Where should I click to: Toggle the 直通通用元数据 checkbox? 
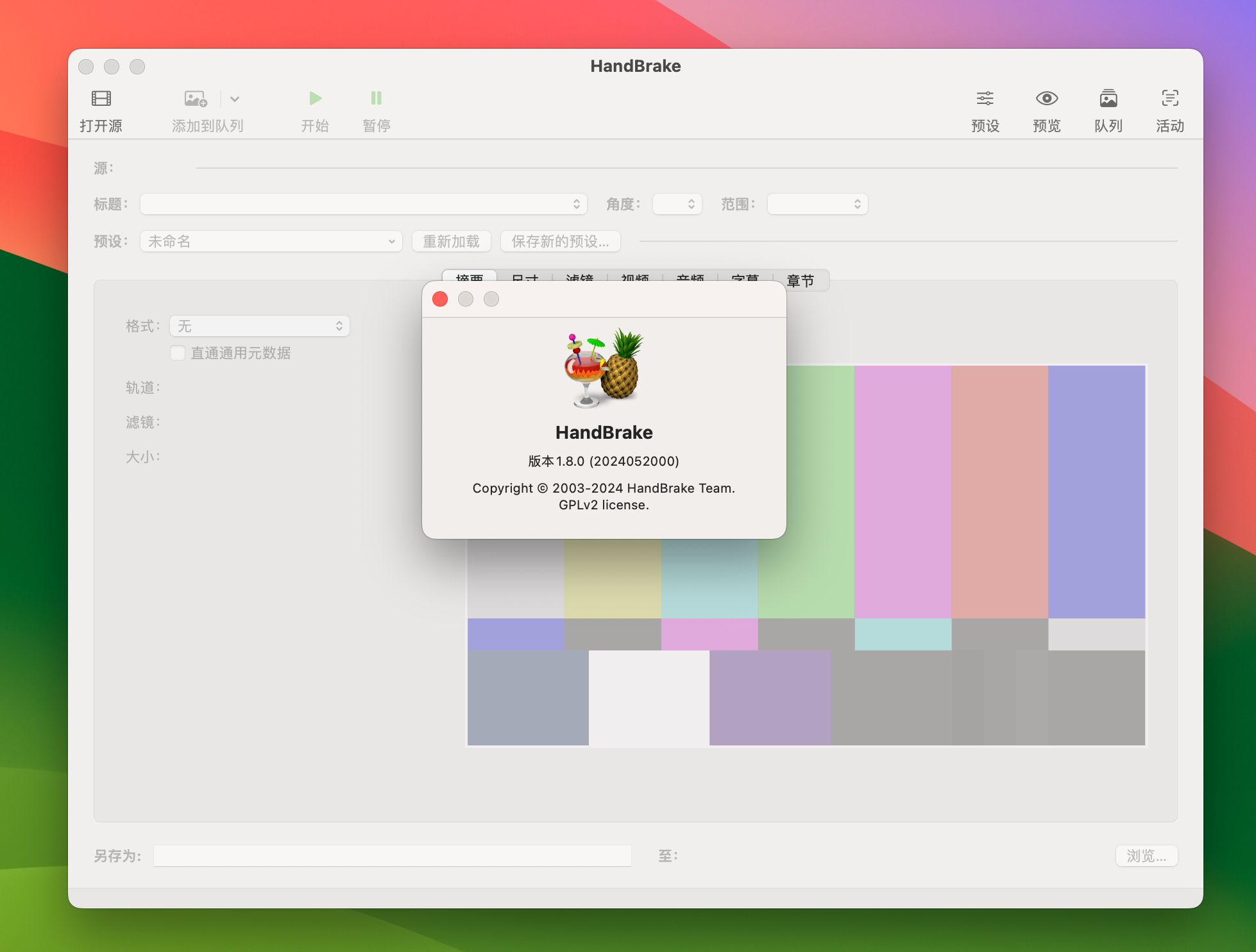178,353
